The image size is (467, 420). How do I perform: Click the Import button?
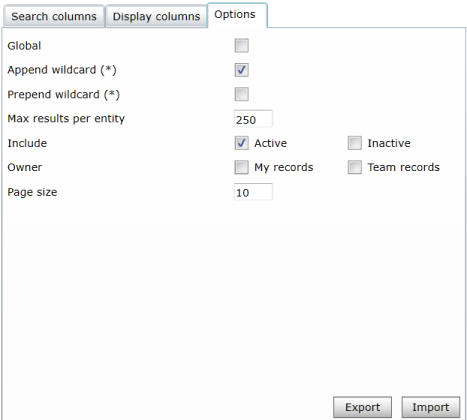[431, 407]
